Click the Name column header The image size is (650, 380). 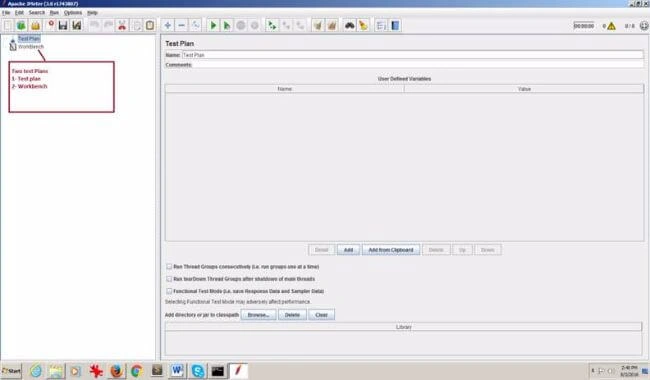click(284, 89)
